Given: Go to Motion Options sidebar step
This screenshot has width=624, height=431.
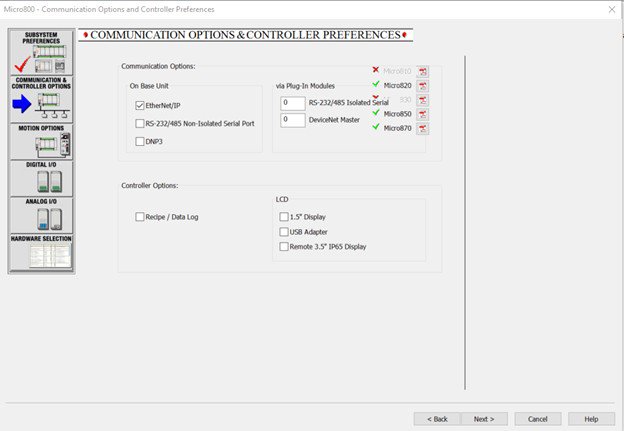Looking at the screenshot, I should (x=41, y=142).
